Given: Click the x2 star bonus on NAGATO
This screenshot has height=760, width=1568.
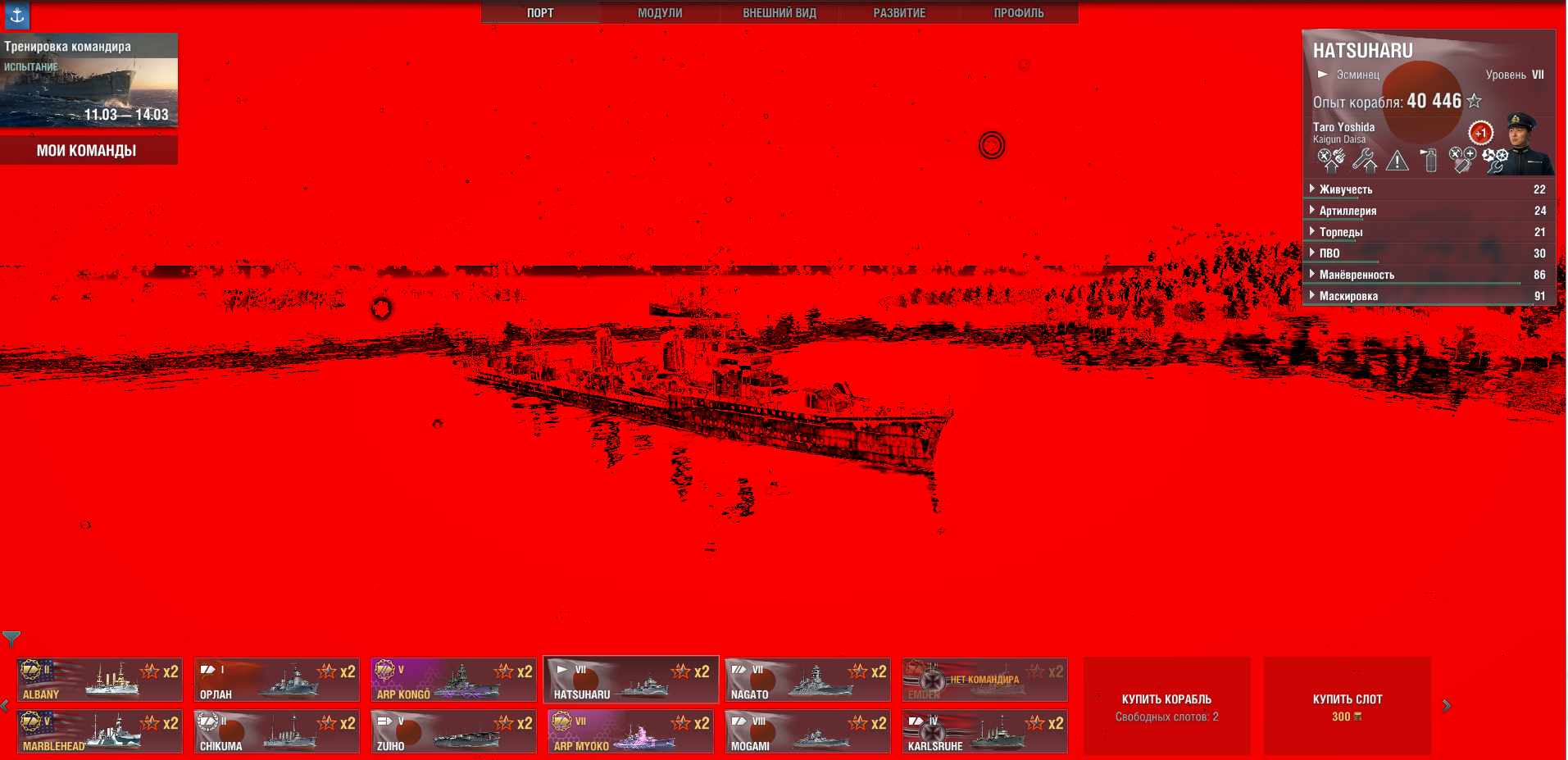Looking at the screenshot, I should [x=868, y=671].
